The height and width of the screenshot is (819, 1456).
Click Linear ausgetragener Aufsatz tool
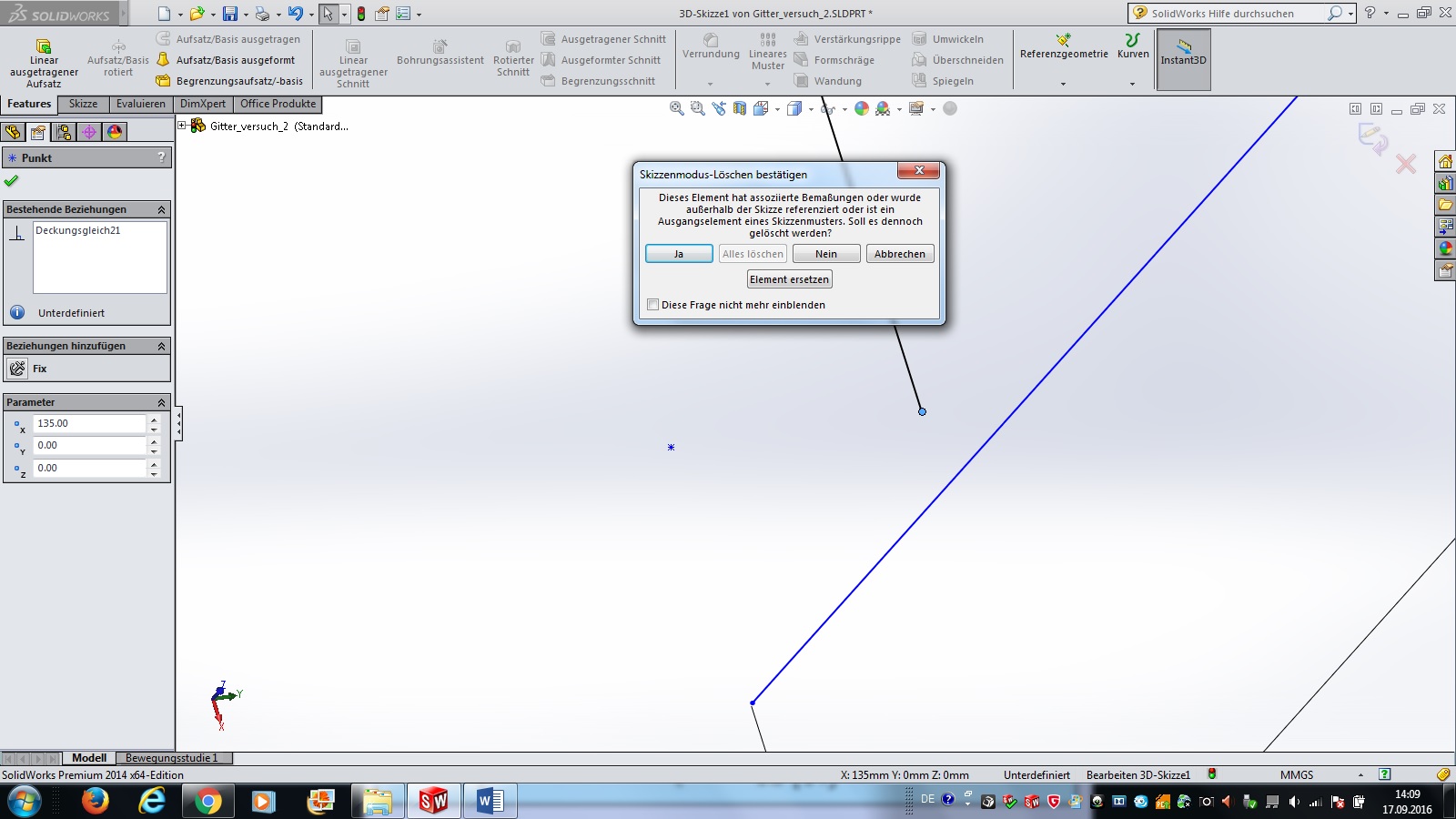(x=44, y=64)
